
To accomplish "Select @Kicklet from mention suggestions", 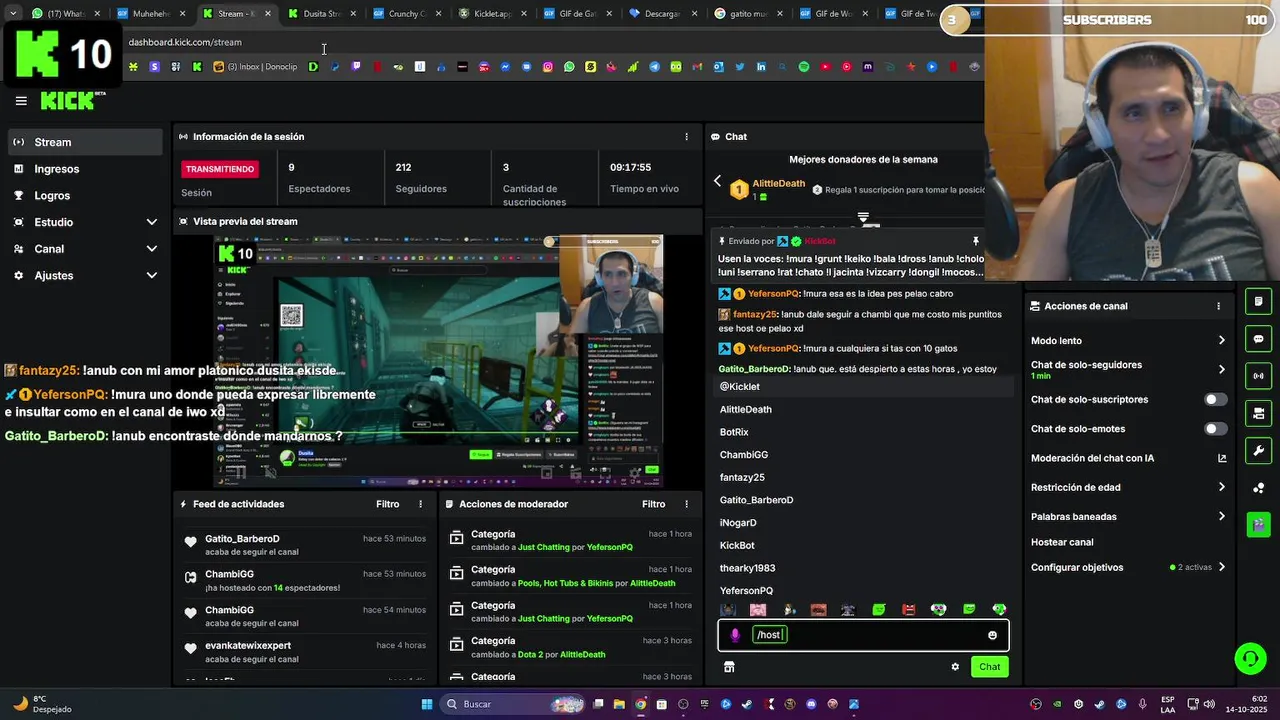I will (863, 387).
